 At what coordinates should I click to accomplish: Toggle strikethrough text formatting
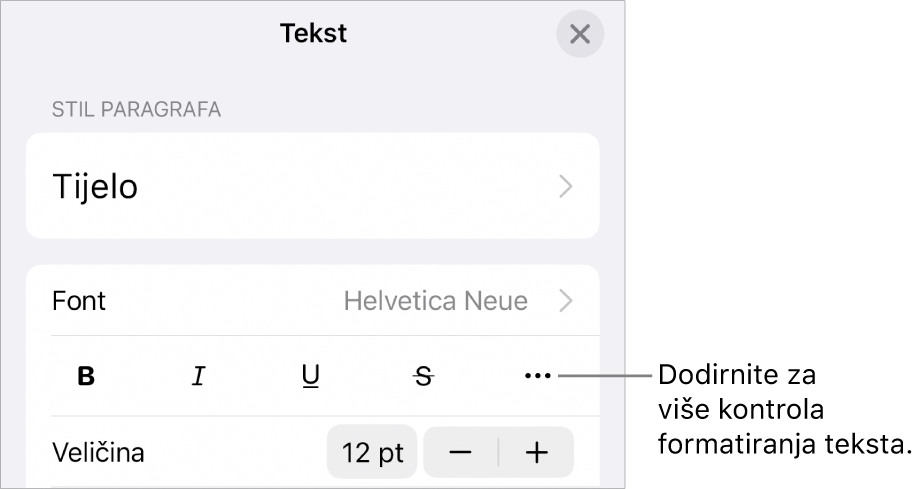click(424, 376)
